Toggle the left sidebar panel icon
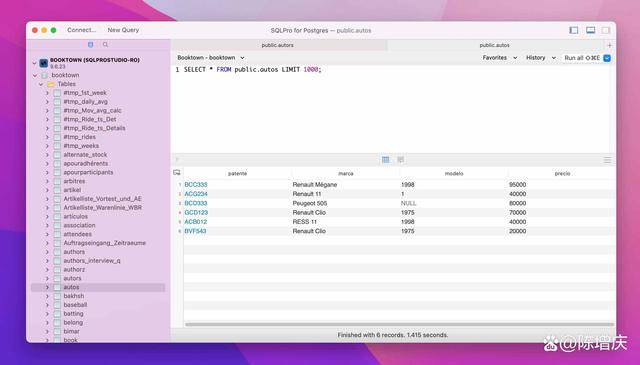The image size is (640, 365). point(573,30)
